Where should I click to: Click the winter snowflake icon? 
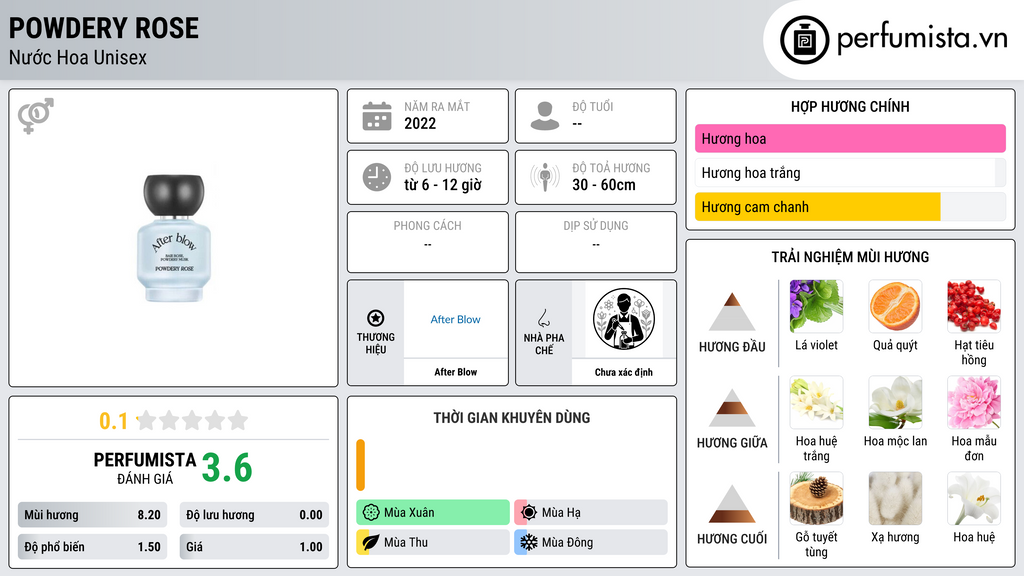(529, 542)
